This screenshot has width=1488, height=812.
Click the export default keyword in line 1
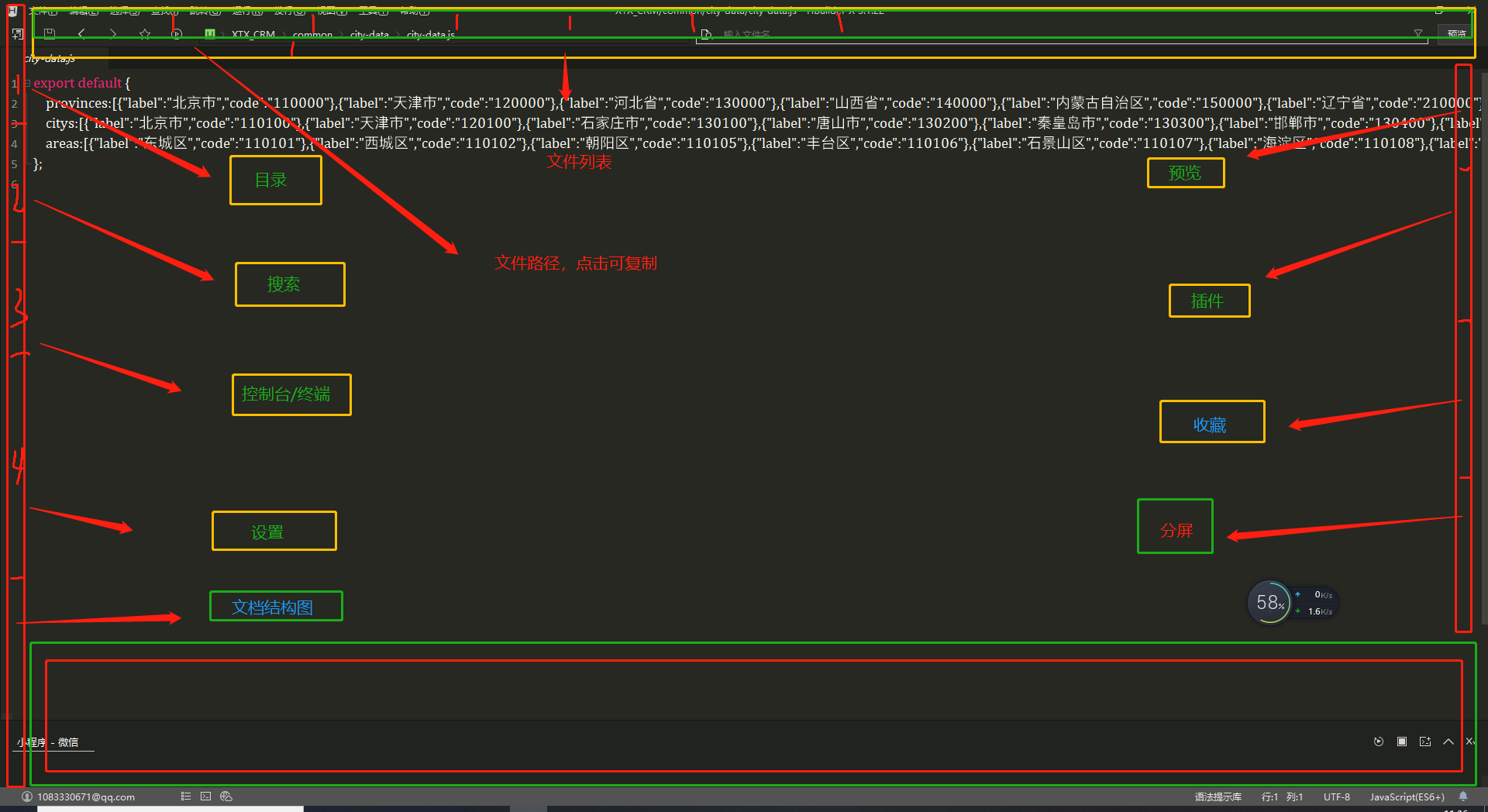[x=77, y=83]
